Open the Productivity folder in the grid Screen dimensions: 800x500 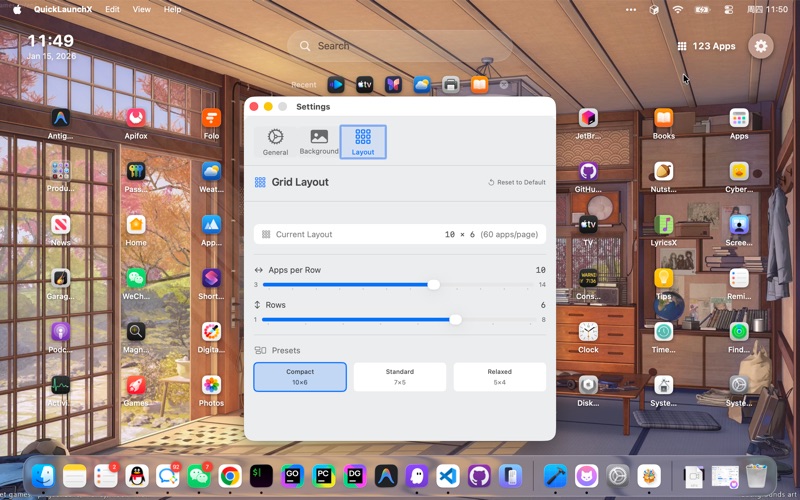click(x=60, y=171)
